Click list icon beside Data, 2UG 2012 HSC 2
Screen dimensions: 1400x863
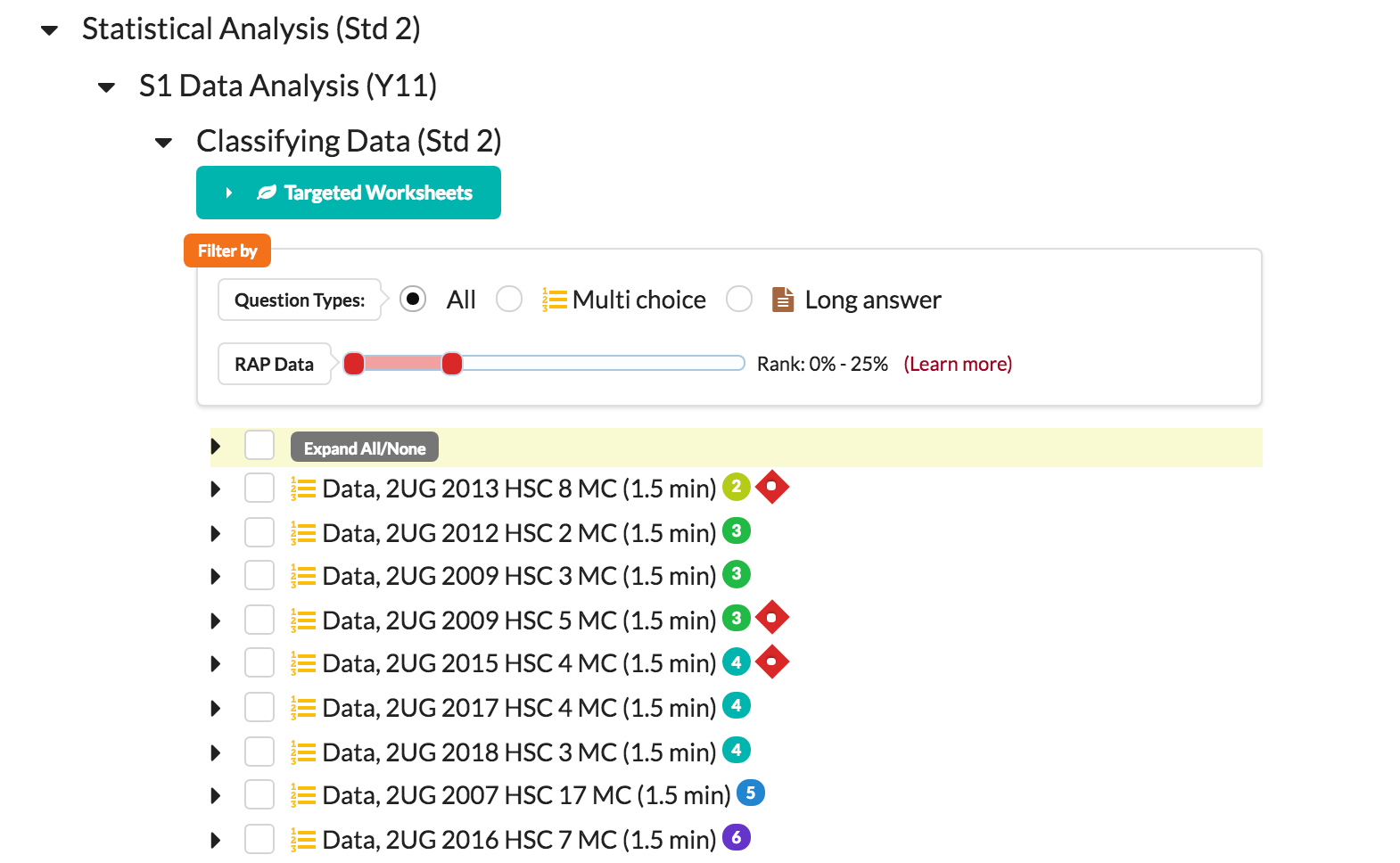click(303, 533)
